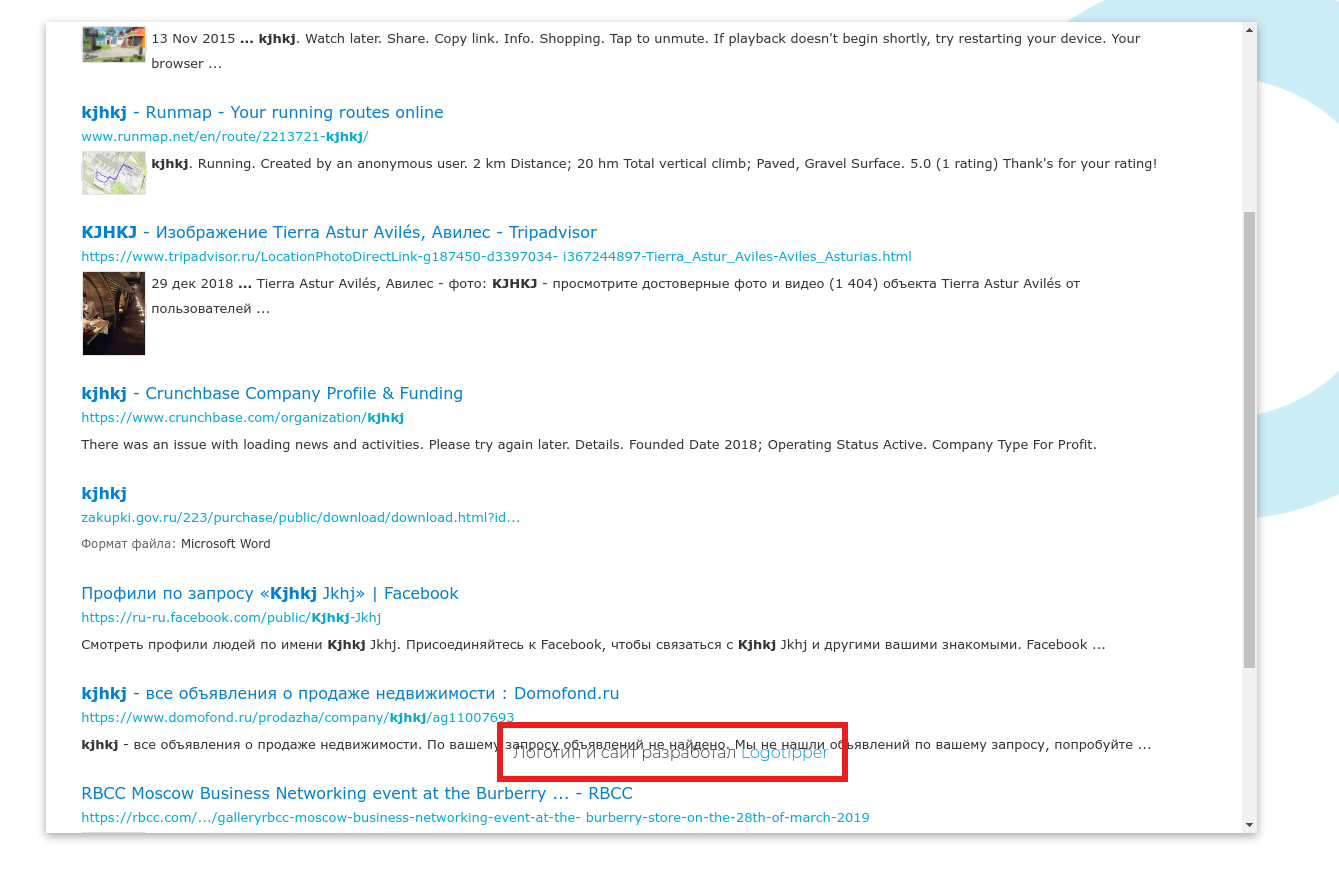Open the RBCC Moscow Business Networking result
This screenshot has width=1339, height=892.
pyautogui.click(x=357, y=793)
